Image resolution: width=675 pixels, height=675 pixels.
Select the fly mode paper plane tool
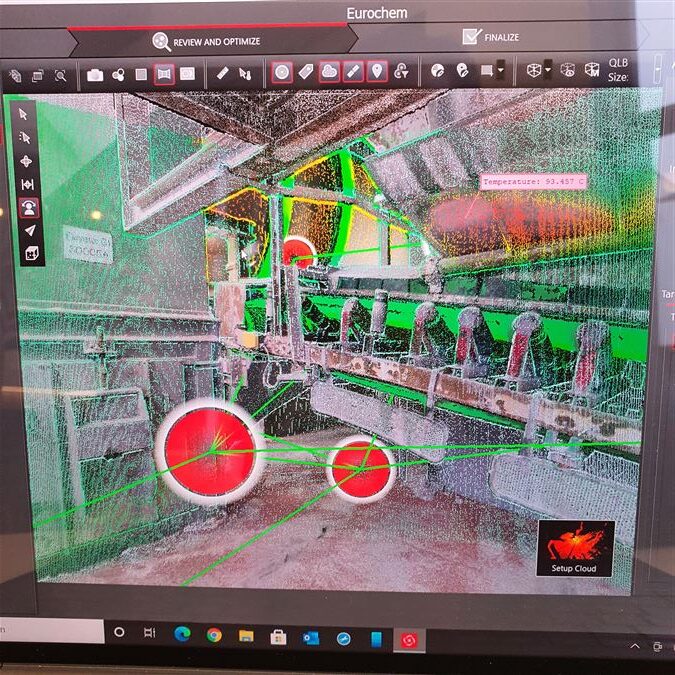pyautogui.click(x=30, y=231)
